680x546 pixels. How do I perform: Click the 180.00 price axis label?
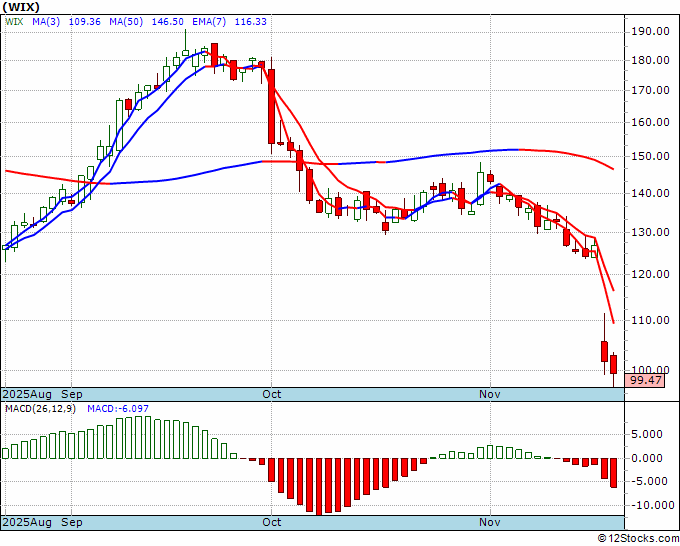pos(650,60)
